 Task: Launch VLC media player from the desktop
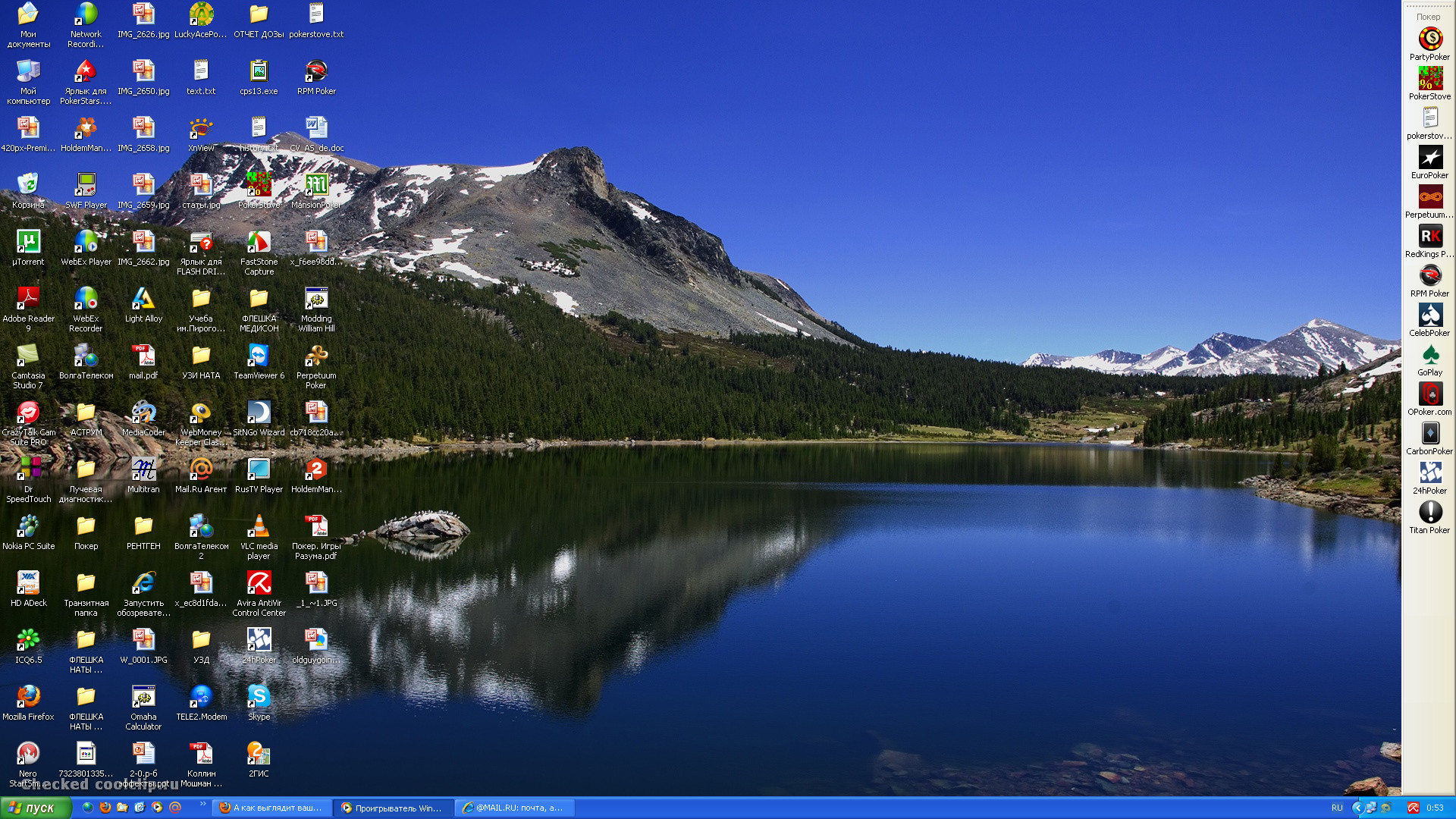click(x=259, y=526)
